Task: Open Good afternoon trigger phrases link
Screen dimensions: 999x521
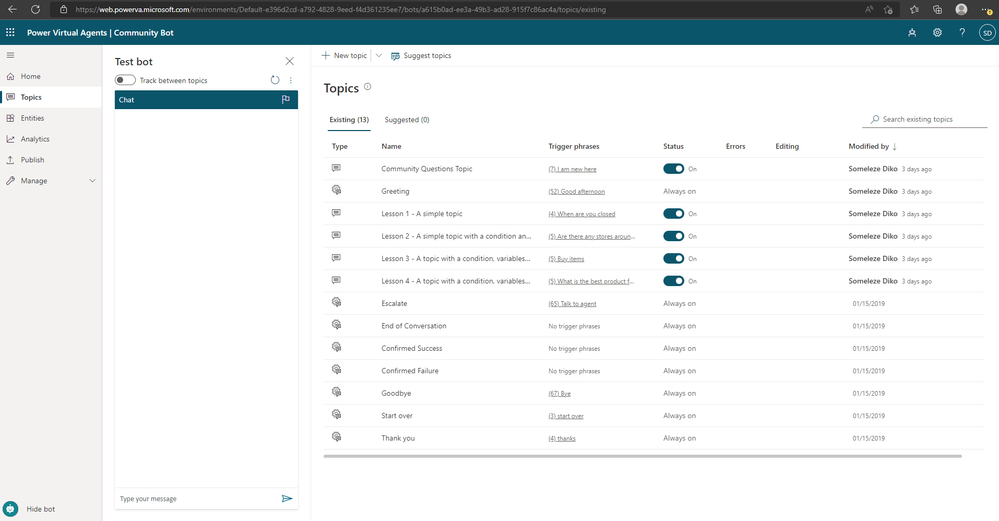Action: (577, 192)
